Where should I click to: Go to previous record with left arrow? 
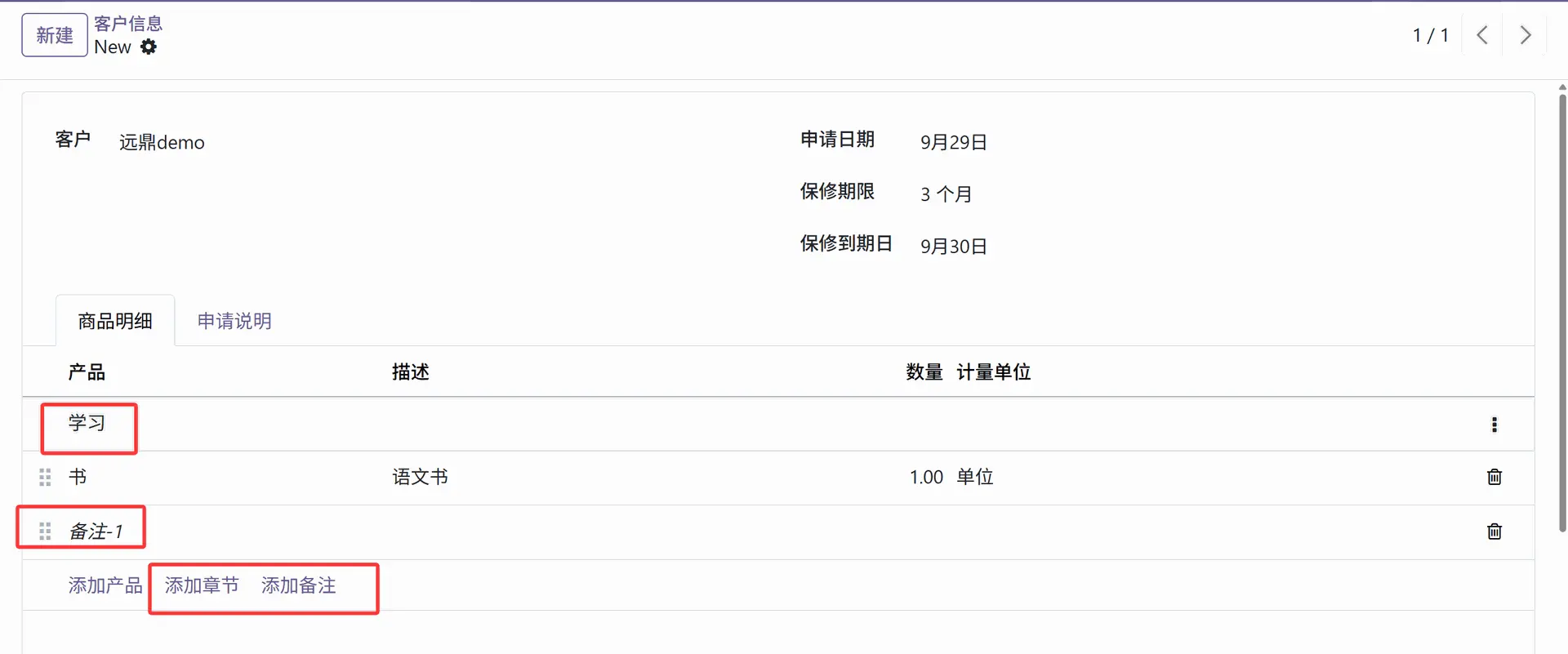point(1482,35)
